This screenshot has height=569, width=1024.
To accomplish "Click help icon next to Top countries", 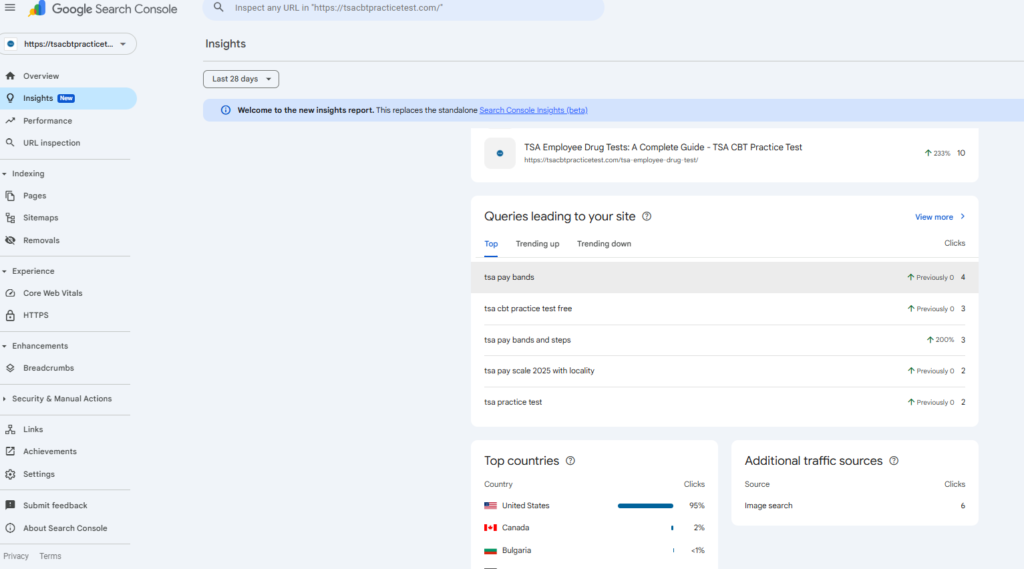I will pos(570,461).
